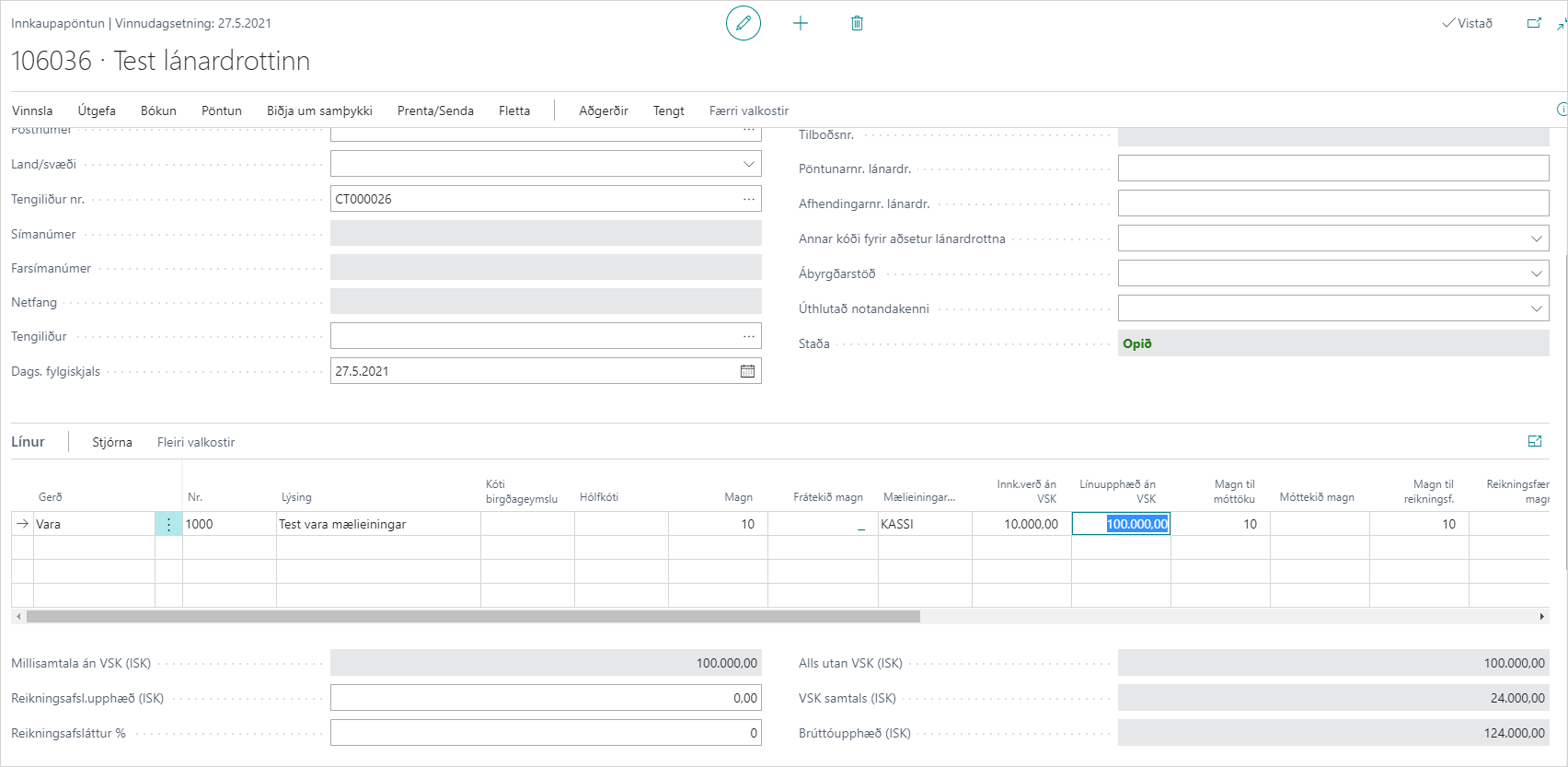Click the page title 106036 Test lánardrottinn
The width and height of the screenshot is (1568, 767).
[x=160, y=61]
